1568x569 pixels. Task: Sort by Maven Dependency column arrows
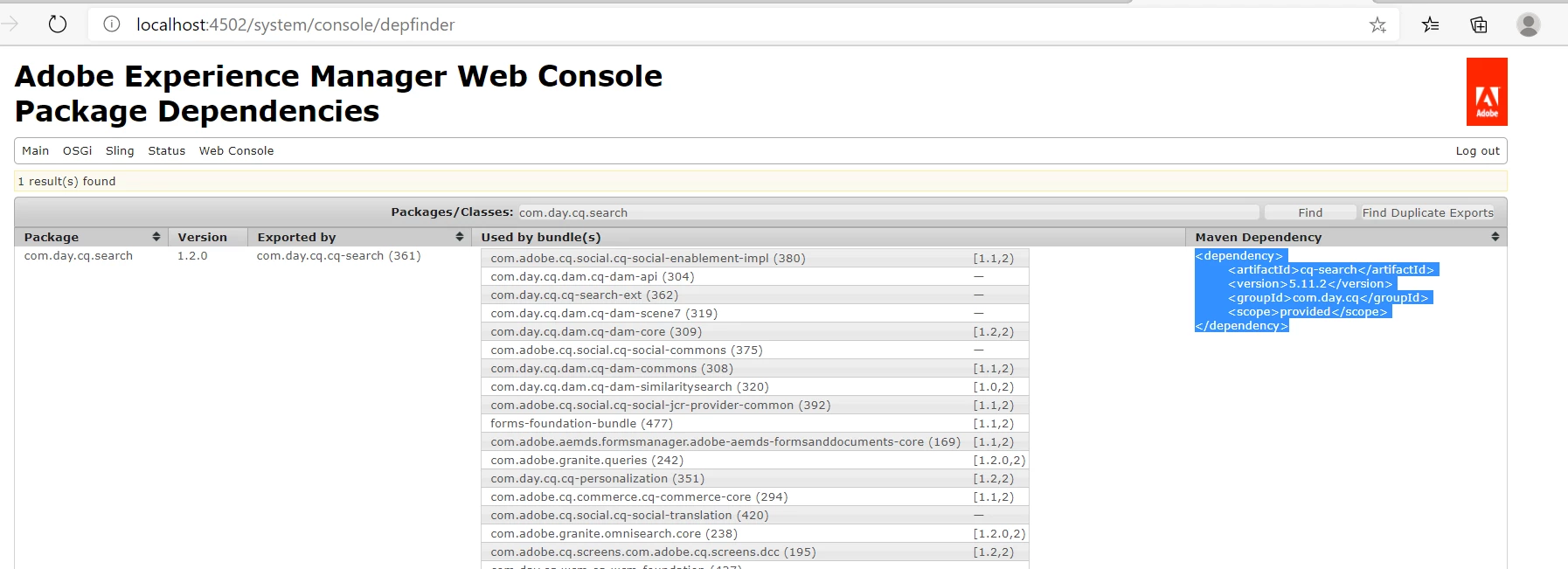(x=1495, y=237)
